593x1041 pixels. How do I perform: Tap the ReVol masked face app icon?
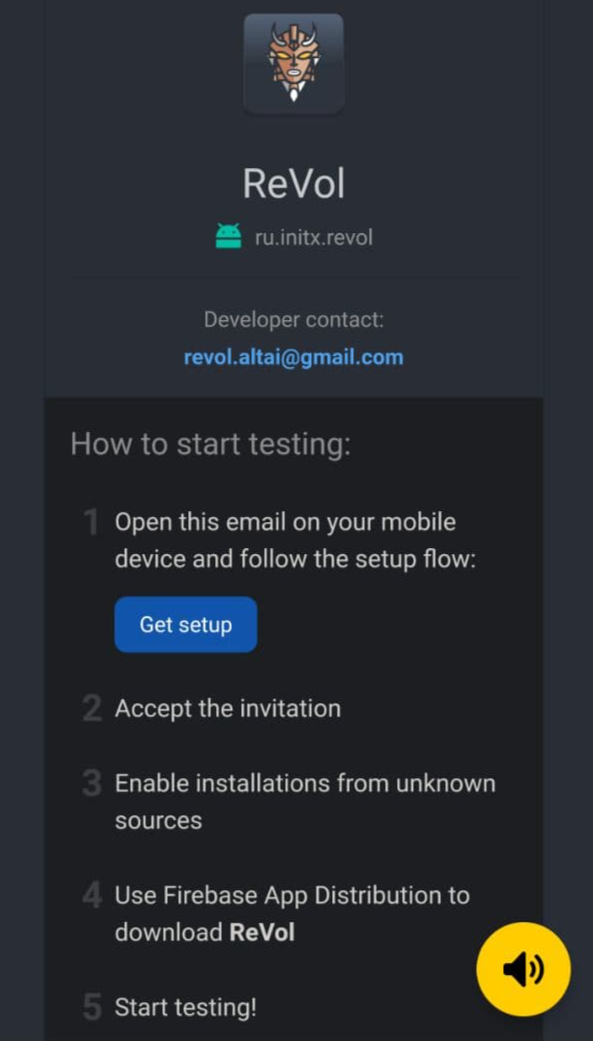[294, 64]
